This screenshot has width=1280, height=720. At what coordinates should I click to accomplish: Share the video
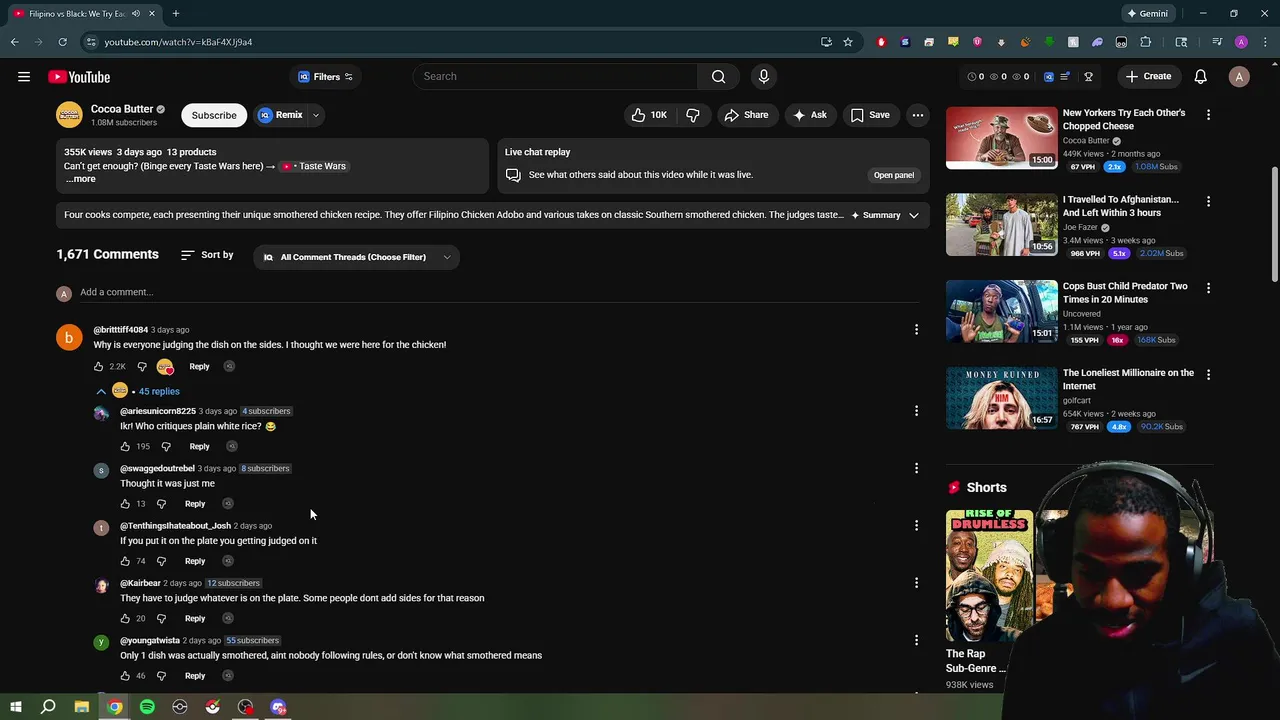click(x=746, y=115)
